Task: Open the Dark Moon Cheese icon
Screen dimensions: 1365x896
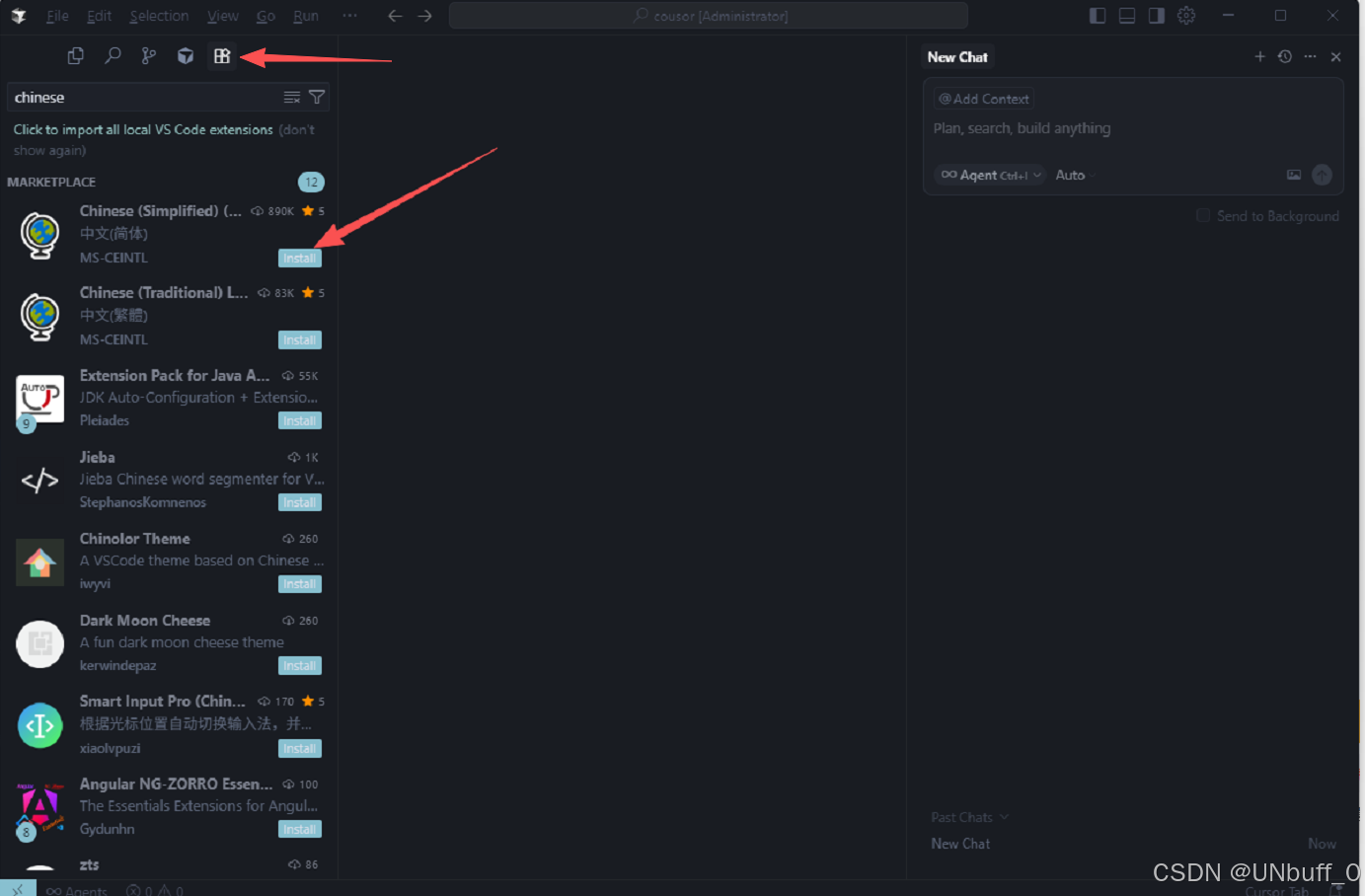Action: coord(40,644)
